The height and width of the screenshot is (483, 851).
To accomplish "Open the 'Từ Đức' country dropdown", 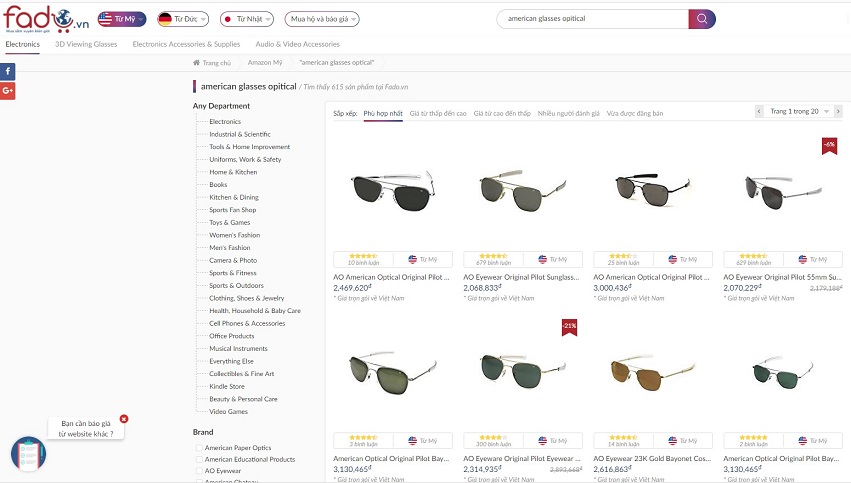I will pyautogui.click(x=183, y=19).
